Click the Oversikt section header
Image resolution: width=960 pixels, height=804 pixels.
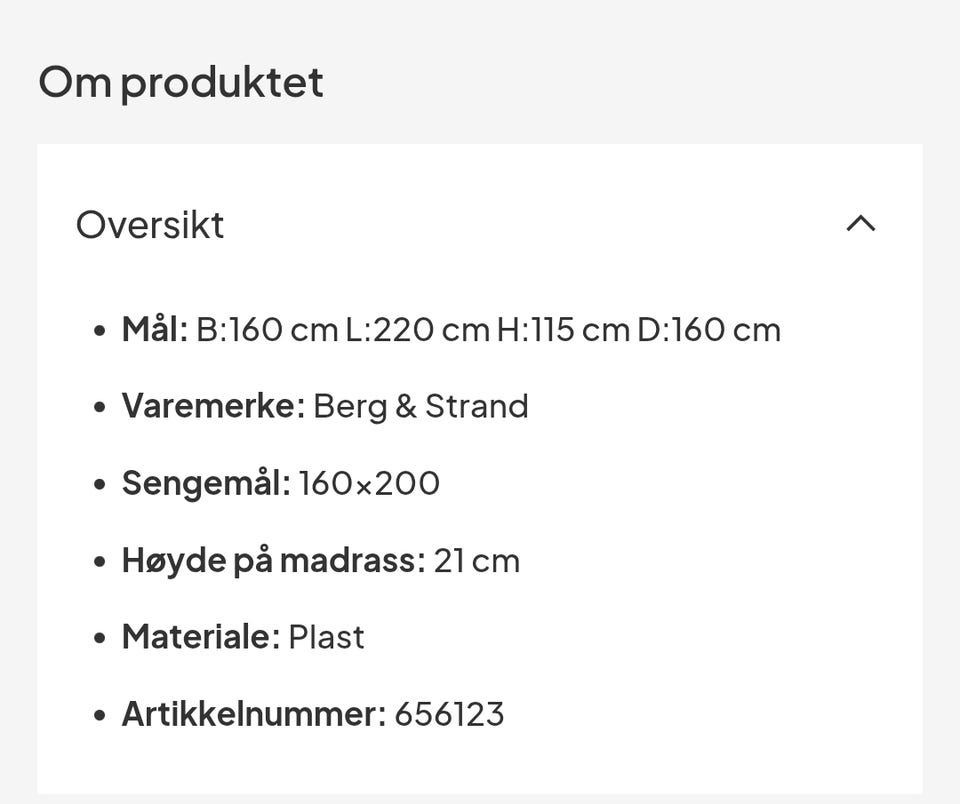point(150,225)
